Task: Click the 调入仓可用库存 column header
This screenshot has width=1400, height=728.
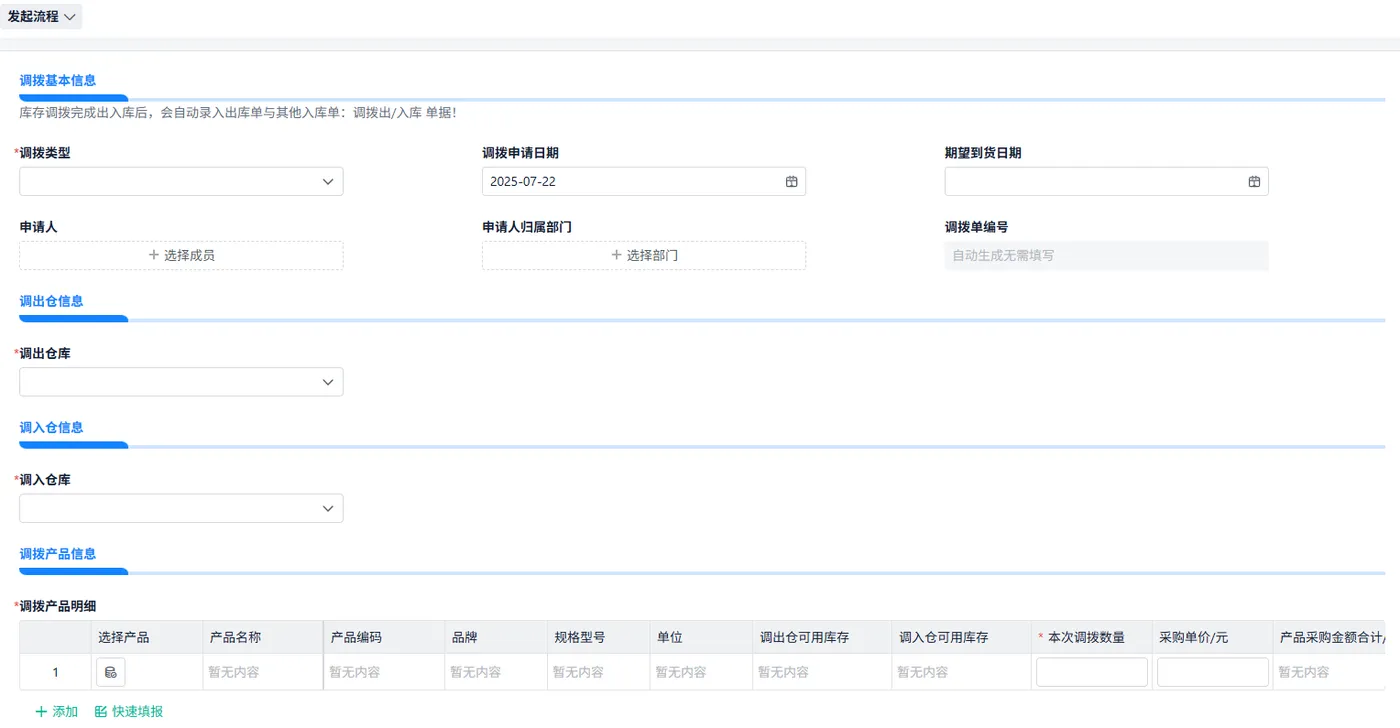Action: click(x=961, y=637)
